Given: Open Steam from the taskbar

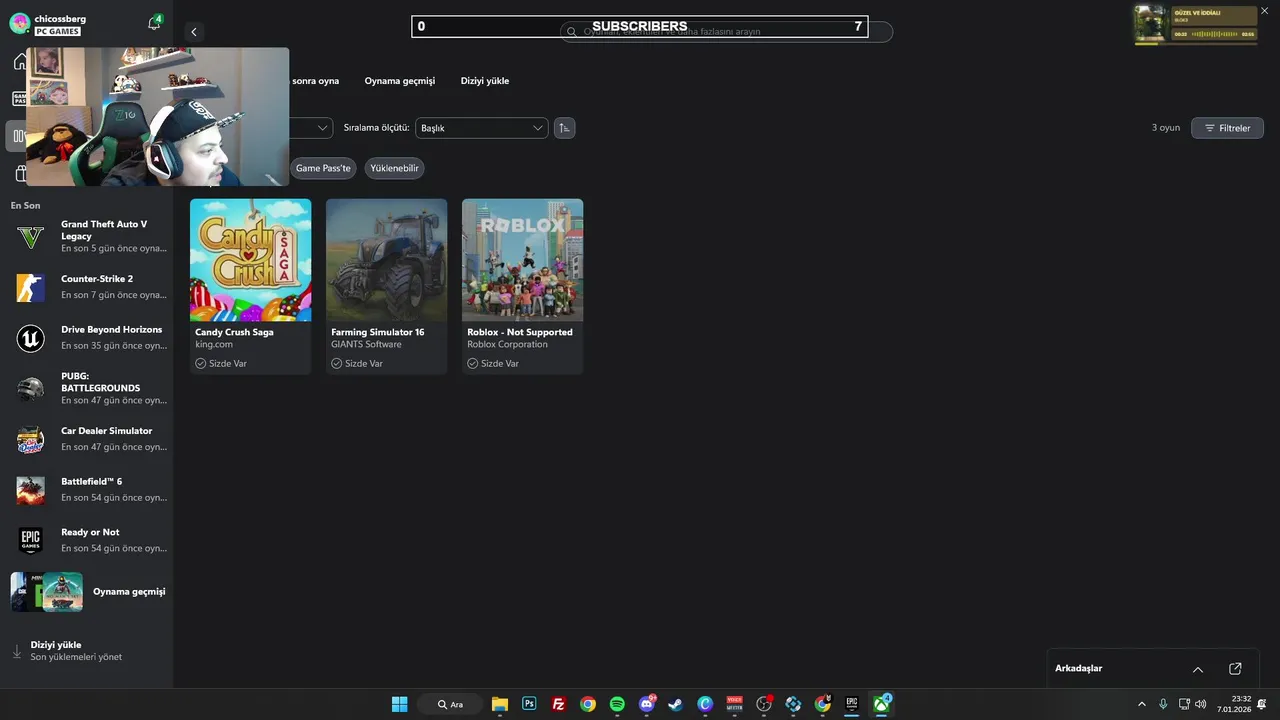Looking at the screenshot, I should (x=676, y=704).
